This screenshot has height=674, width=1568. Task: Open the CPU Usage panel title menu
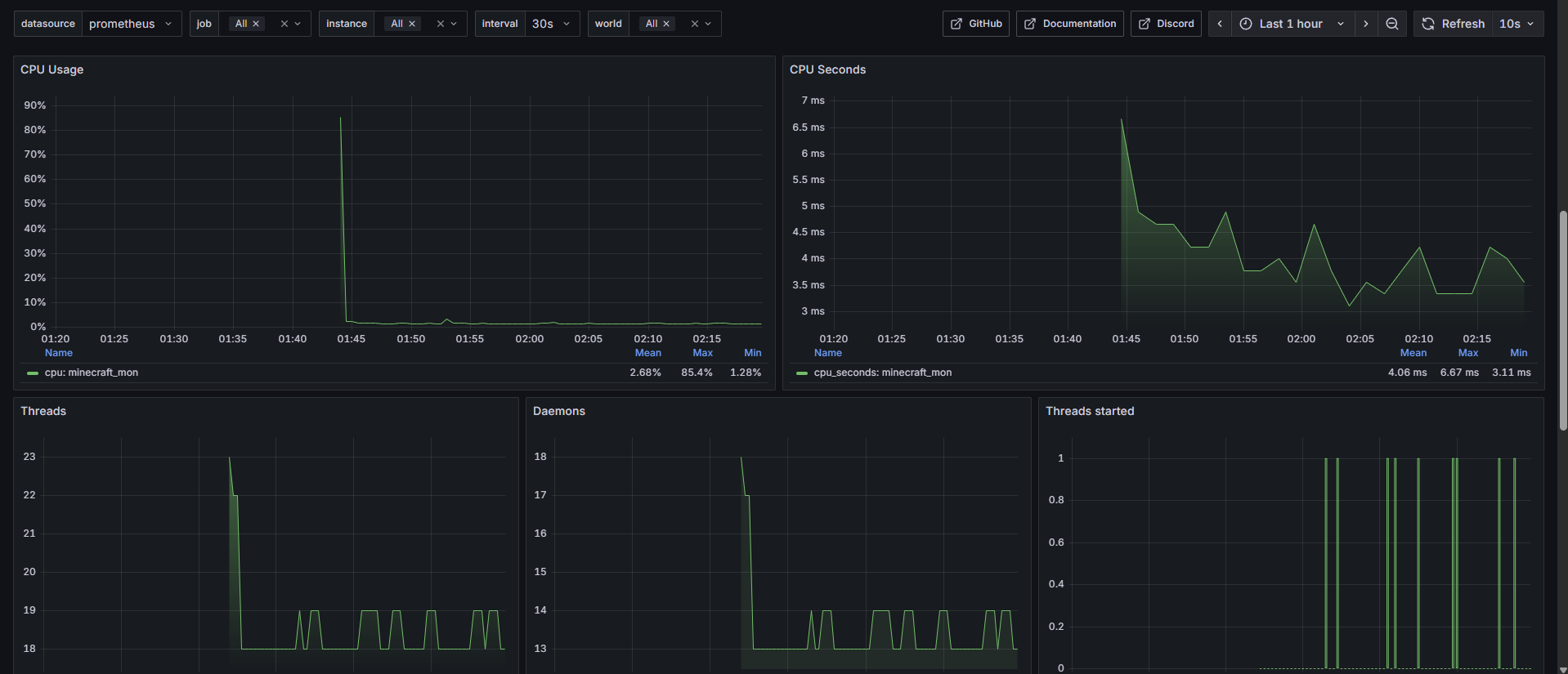tap(52, 69)
